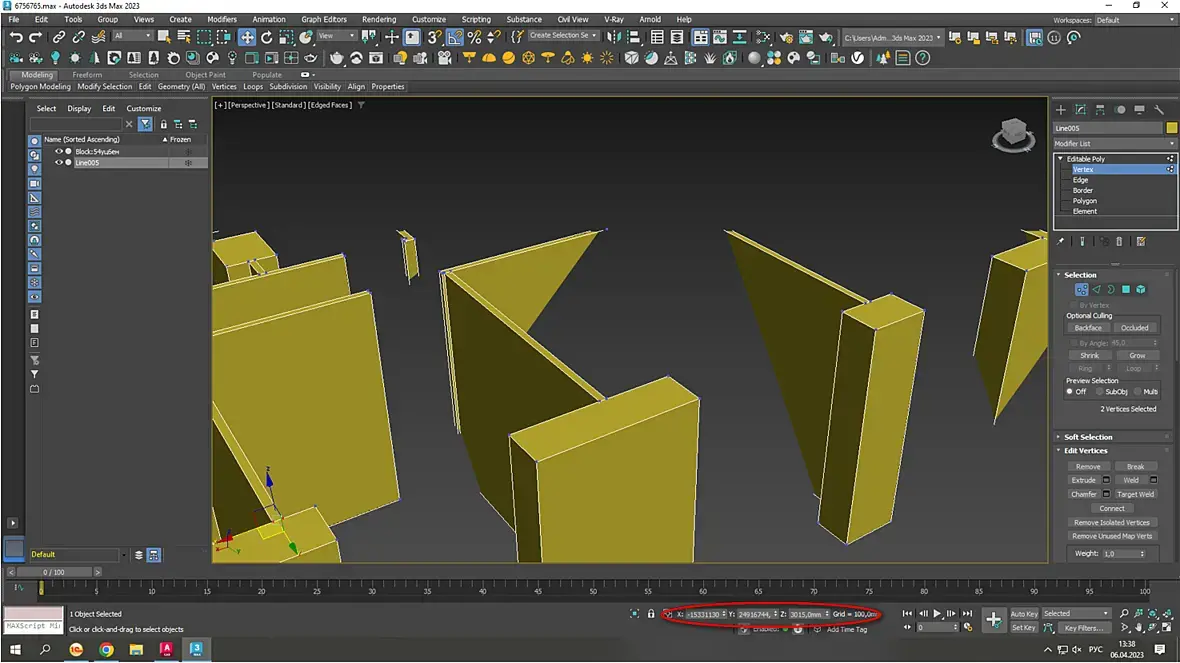Open the Hierarchy tab in command panel
1180x663 pixels.
(x=1100, y=109)
